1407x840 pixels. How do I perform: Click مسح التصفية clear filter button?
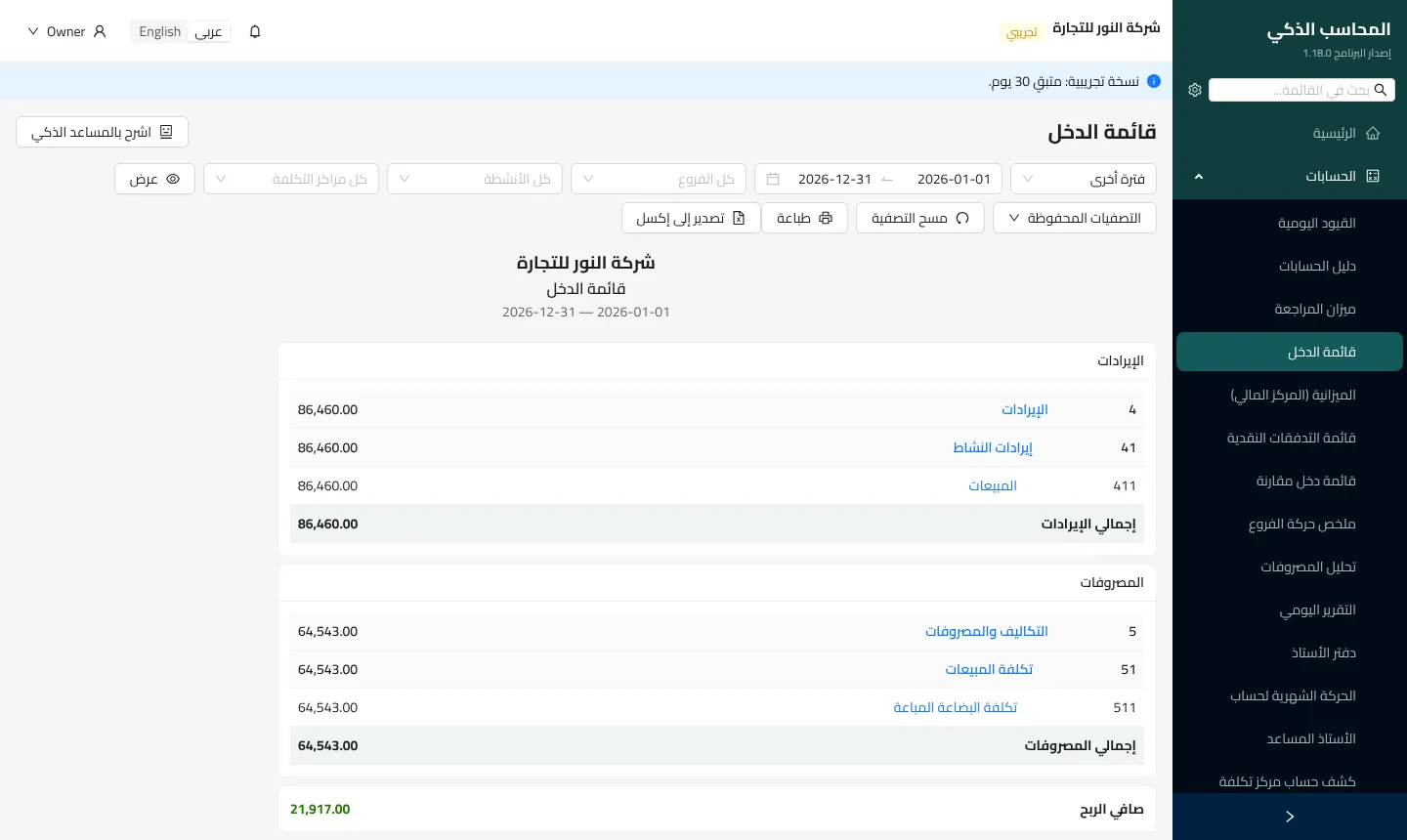coord(920,218)
